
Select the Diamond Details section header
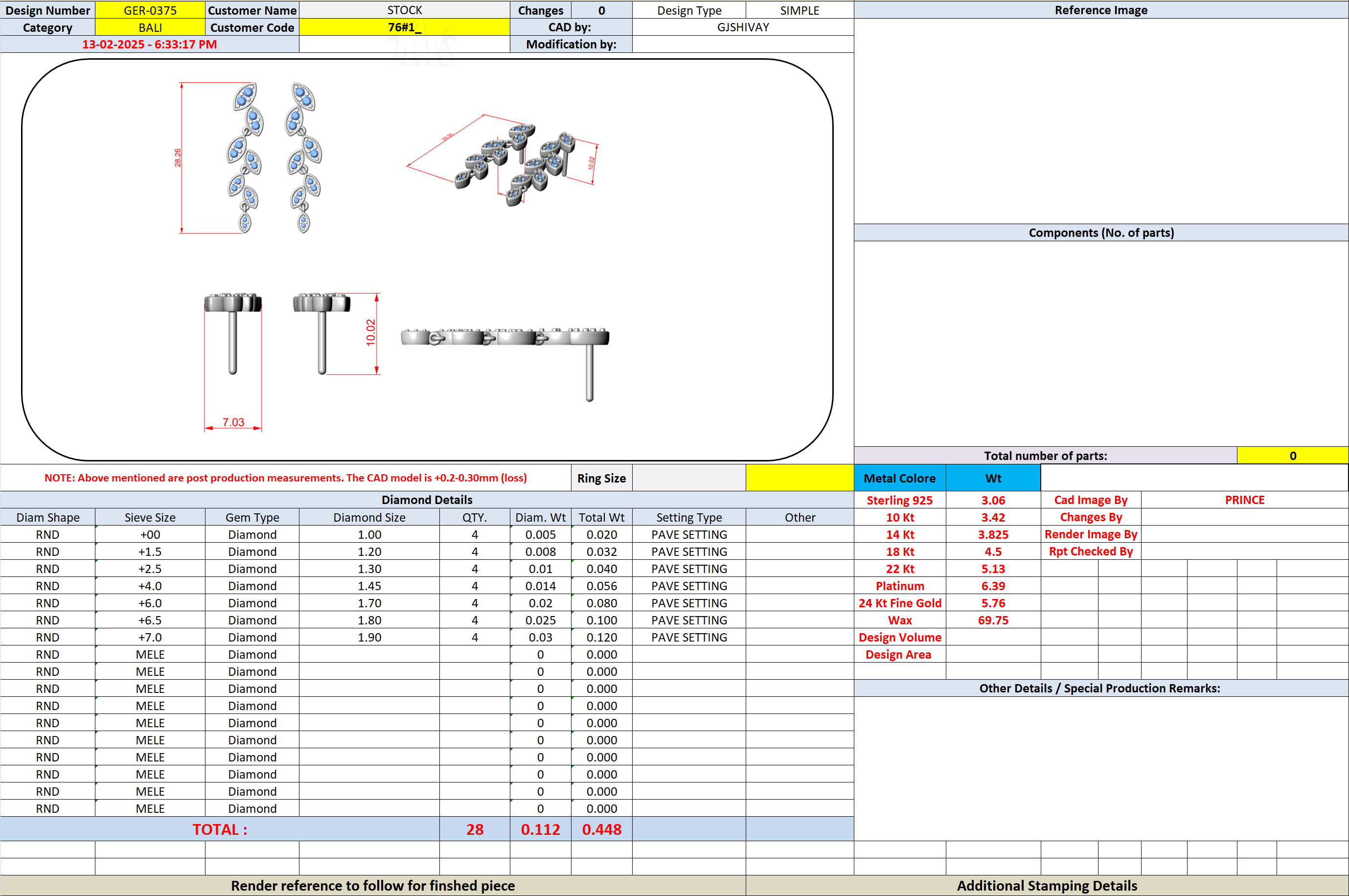(x=427, y=500)
